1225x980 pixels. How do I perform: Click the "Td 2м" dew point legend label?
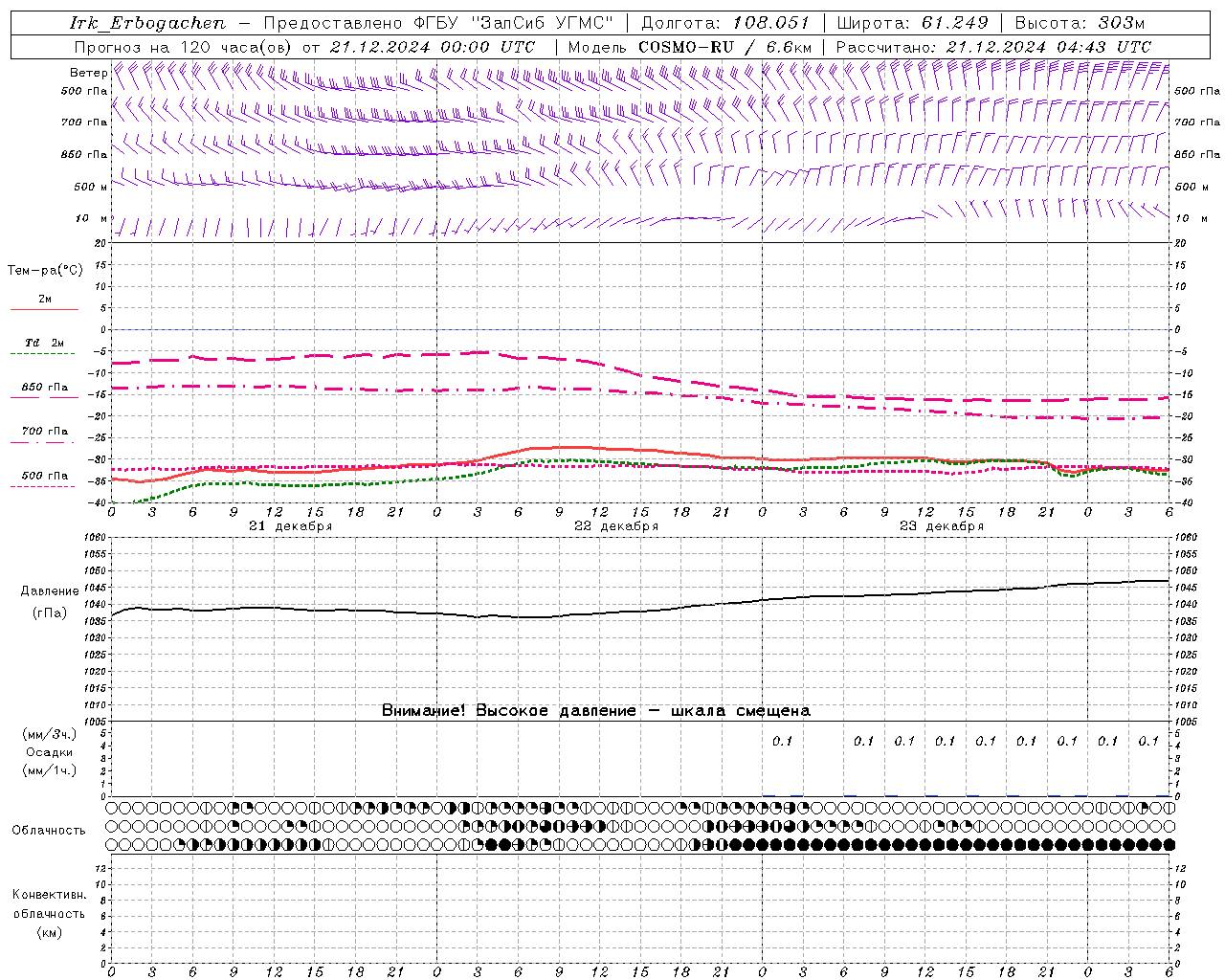pos(45,343)
